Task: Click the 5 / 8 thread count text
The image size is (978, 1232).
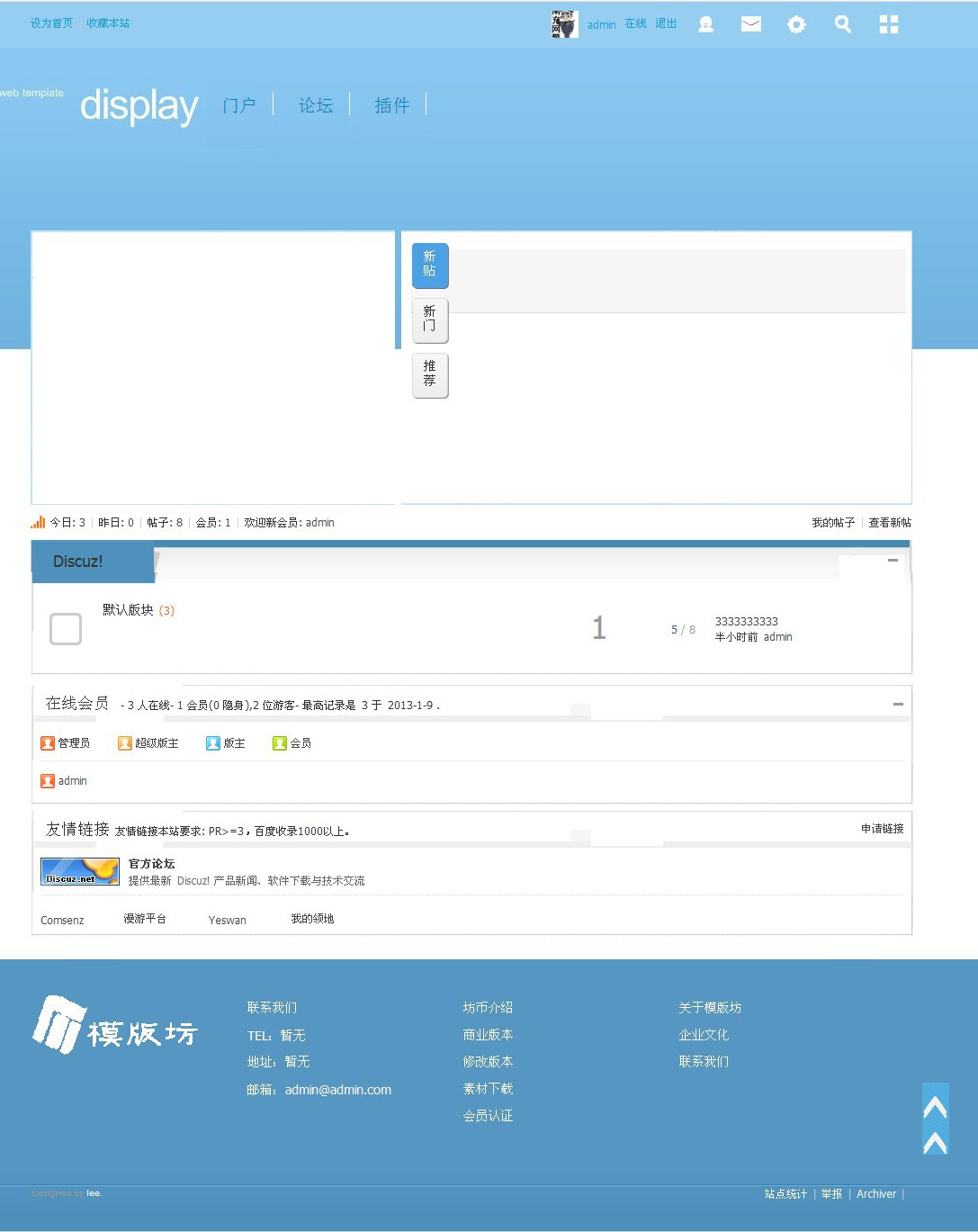Action: coord(683,630)
